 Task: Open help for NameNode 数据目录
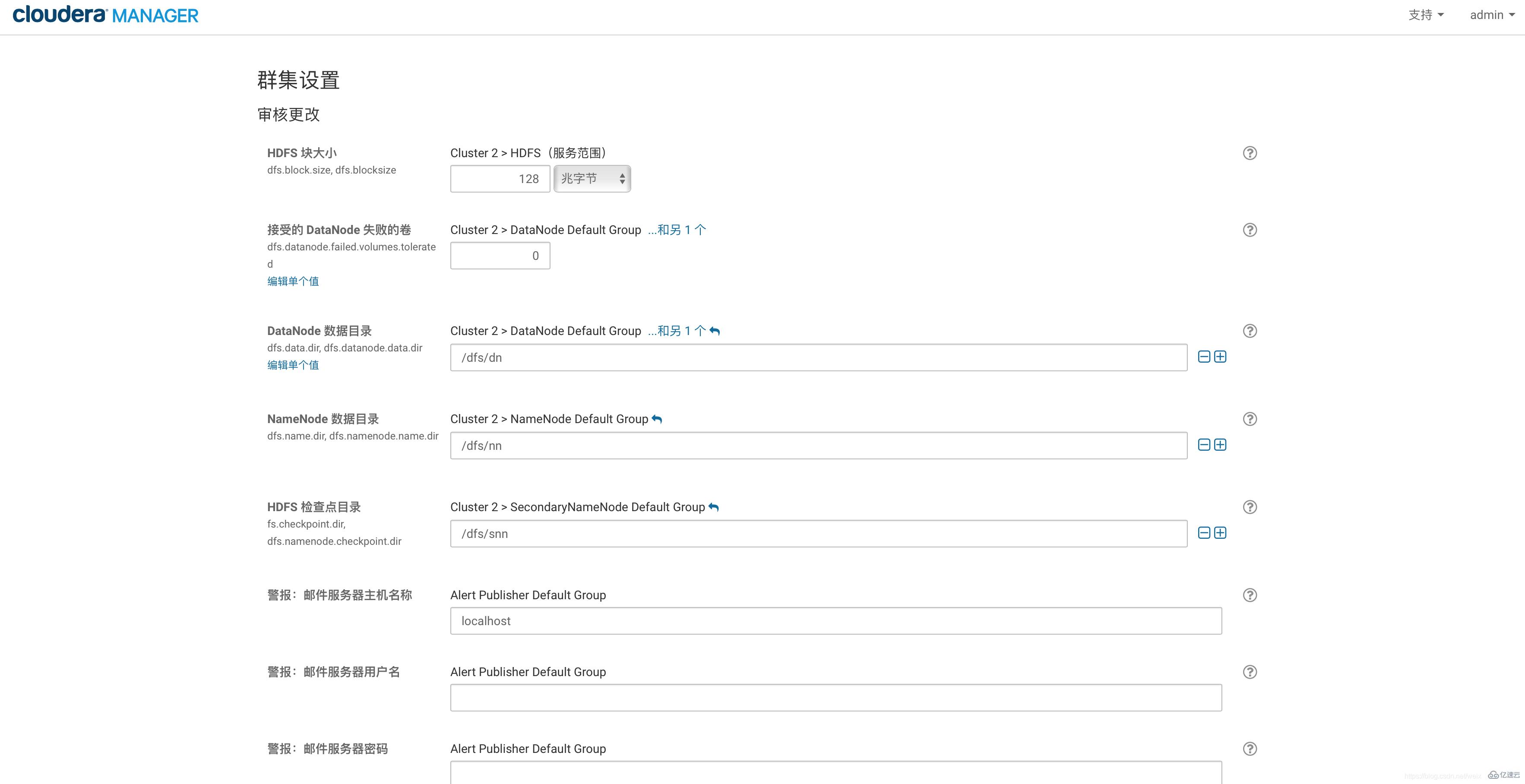click(1250, 419)
